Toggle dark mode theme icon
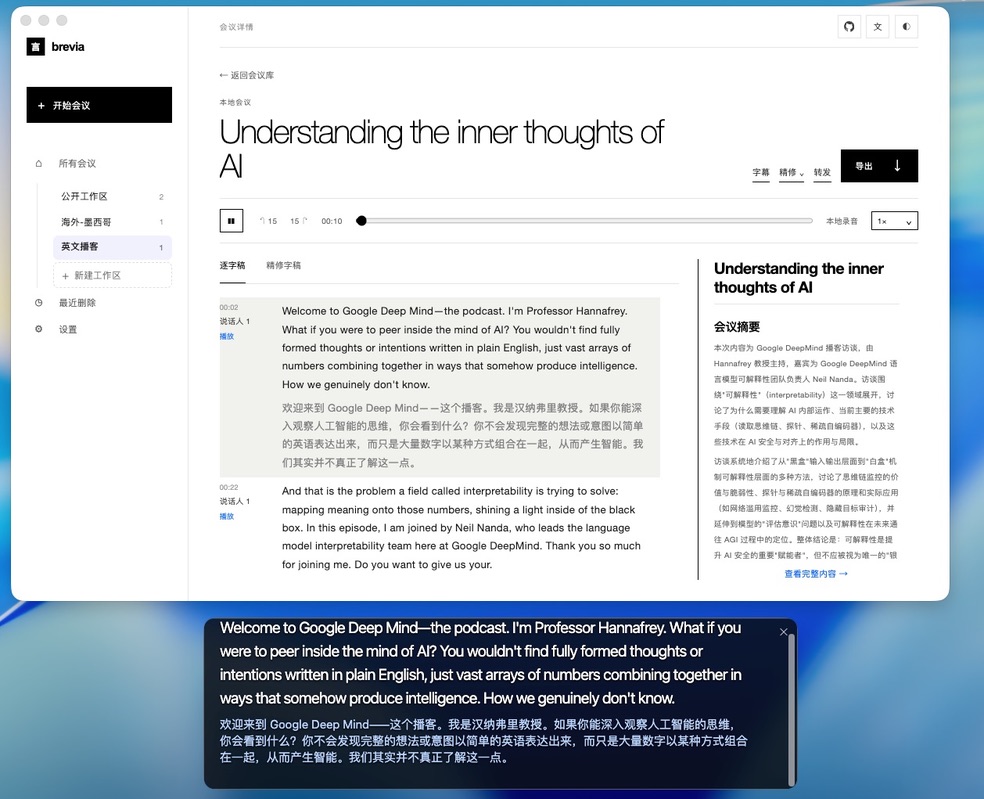This screenshot has height=799, width=984. [x=906, y=26]
